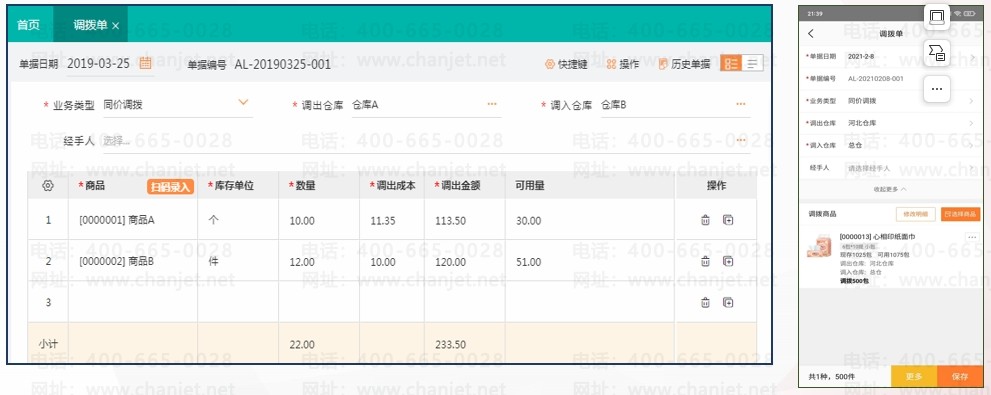Image resolution: width=991 pixels, height=395 pixels.
Task: Open mobile 业务类型 同价调拨 row
Action: click(891, 100)
